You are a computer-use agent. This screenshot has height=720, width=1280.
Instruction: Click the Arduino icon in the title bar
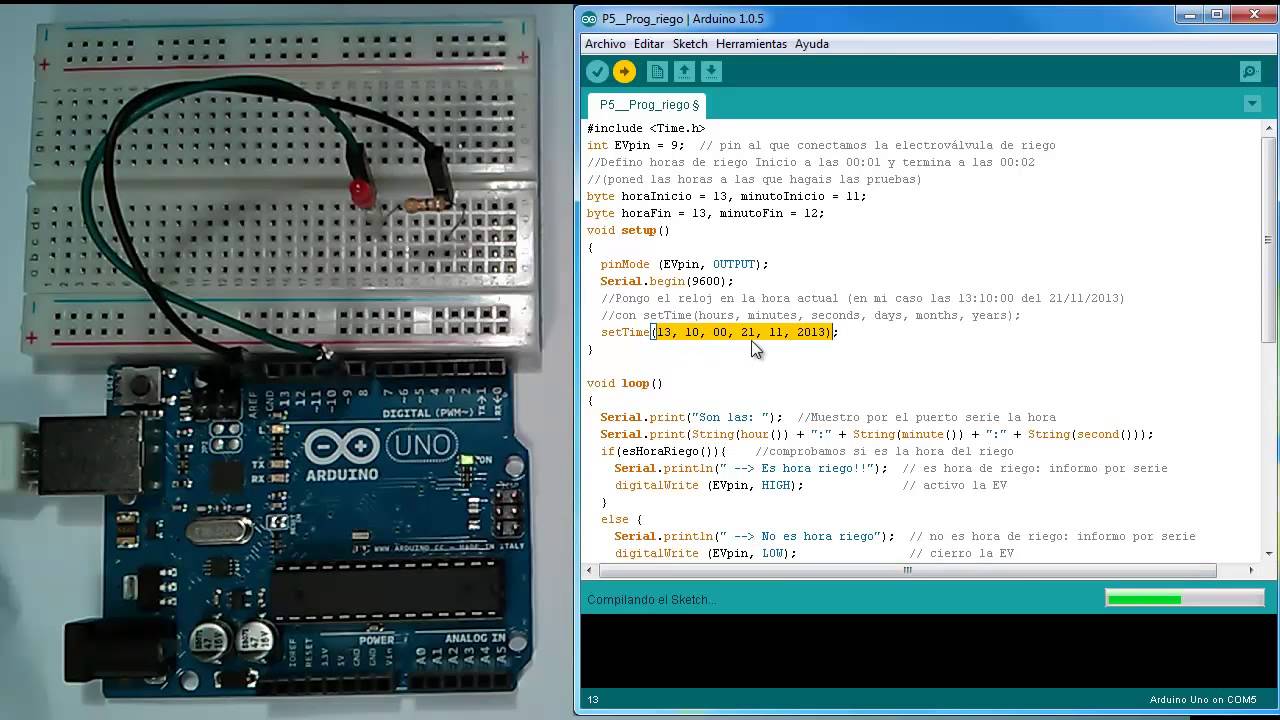[589, 19]
